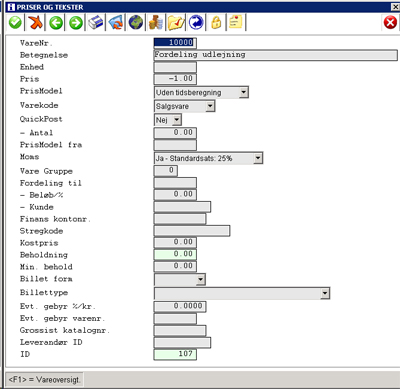Click the Pris field showing -1.00
Screen dimensions: 400x389
[175, 79]
